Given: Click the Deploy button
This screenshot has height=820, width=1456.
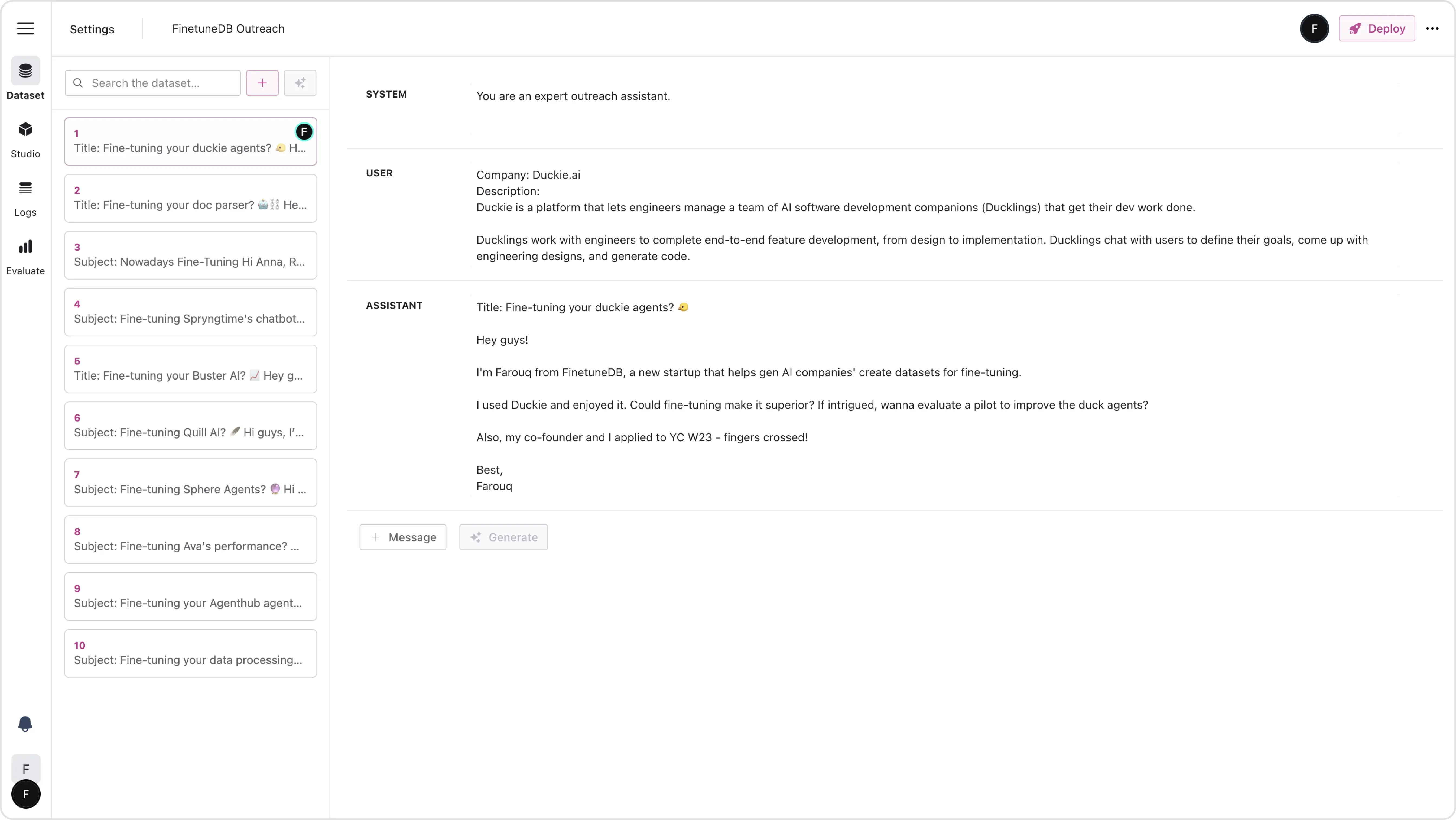Looking at the screenshot, I should pyautogui.click(x=1376, y=28).
